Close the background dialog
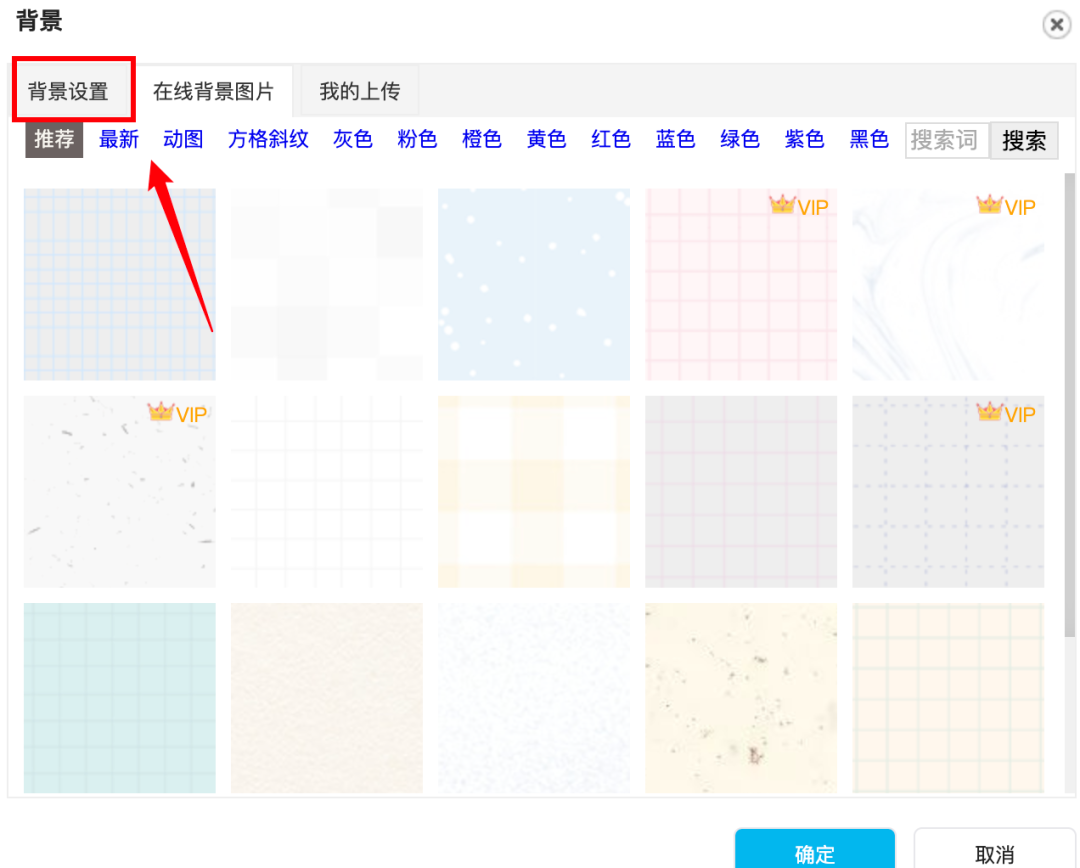1080x868 pixels. click(1056, 25)
